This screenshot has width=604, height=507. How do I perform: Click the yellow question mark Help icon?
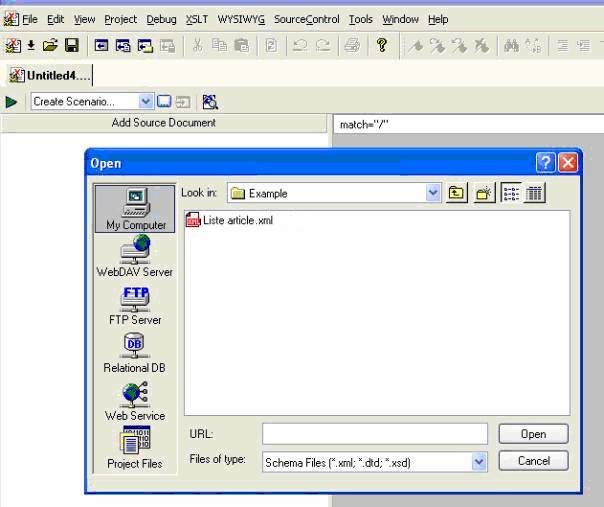coord(382,45)
